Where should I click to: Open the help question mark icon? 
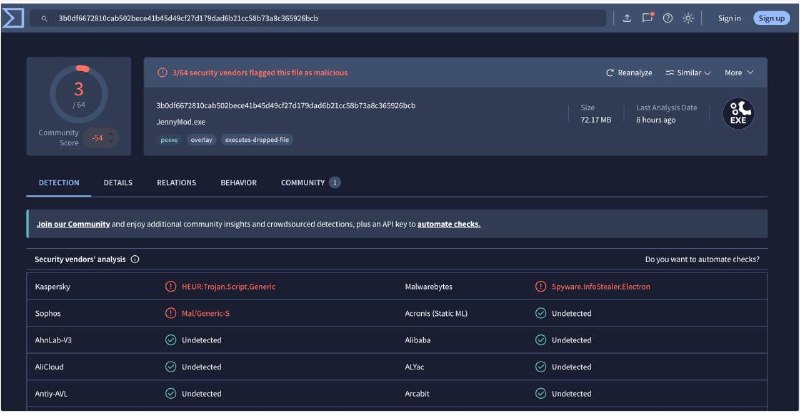coord(667,18)
